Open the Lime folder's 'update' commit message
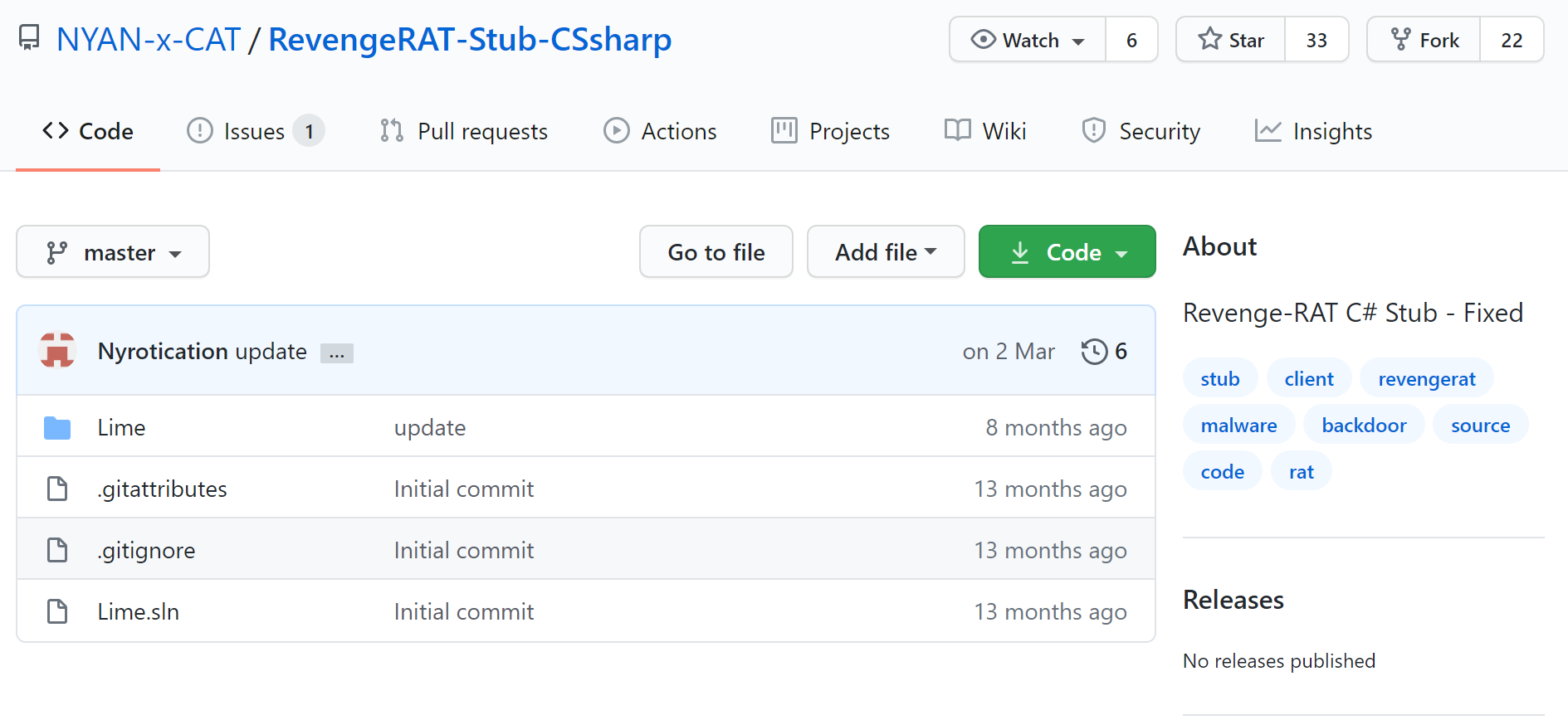1568x720 pixels. pyautogui.click(x=430, y=428)
